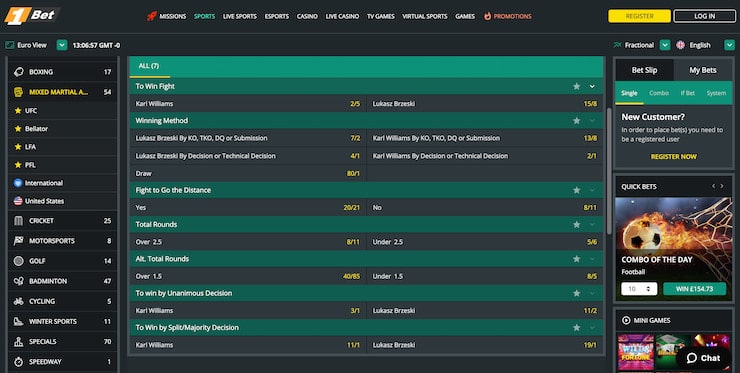Collapse the To Win Fight section
This screenshot has width=740, height=373.
coord(592,86)
